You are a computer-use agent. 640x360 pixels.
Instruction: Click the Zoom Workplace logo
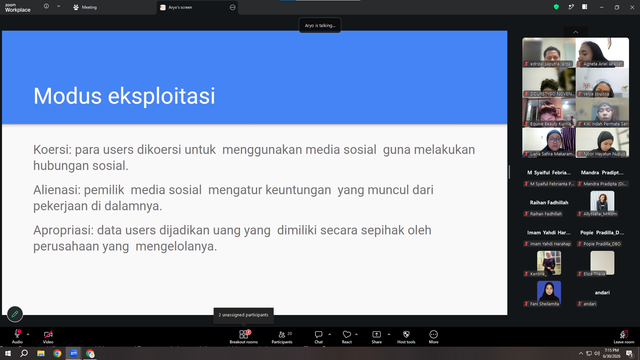coord(18,8)
